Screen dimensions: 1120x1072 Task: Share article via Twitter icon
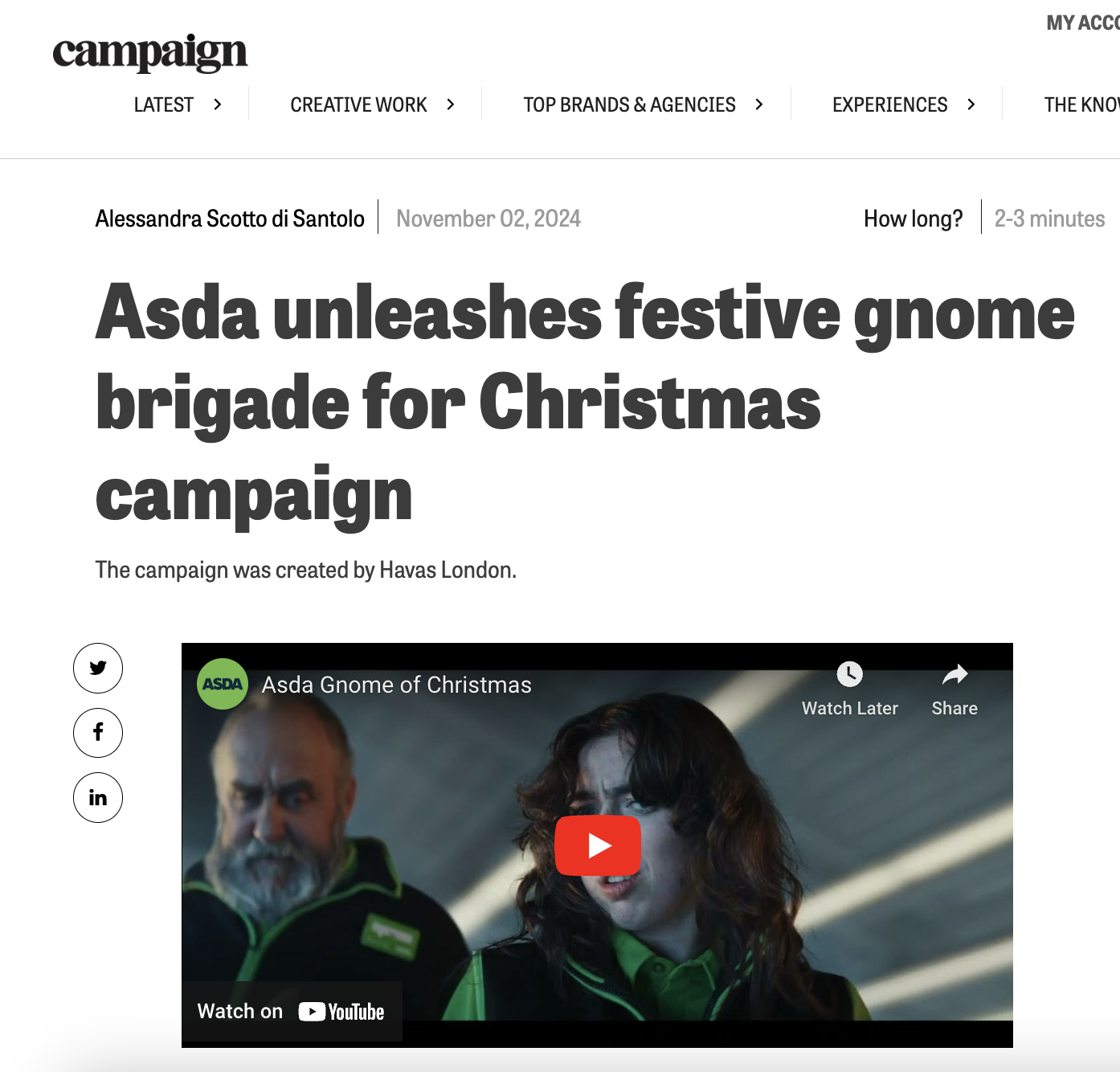pos(98,668)
